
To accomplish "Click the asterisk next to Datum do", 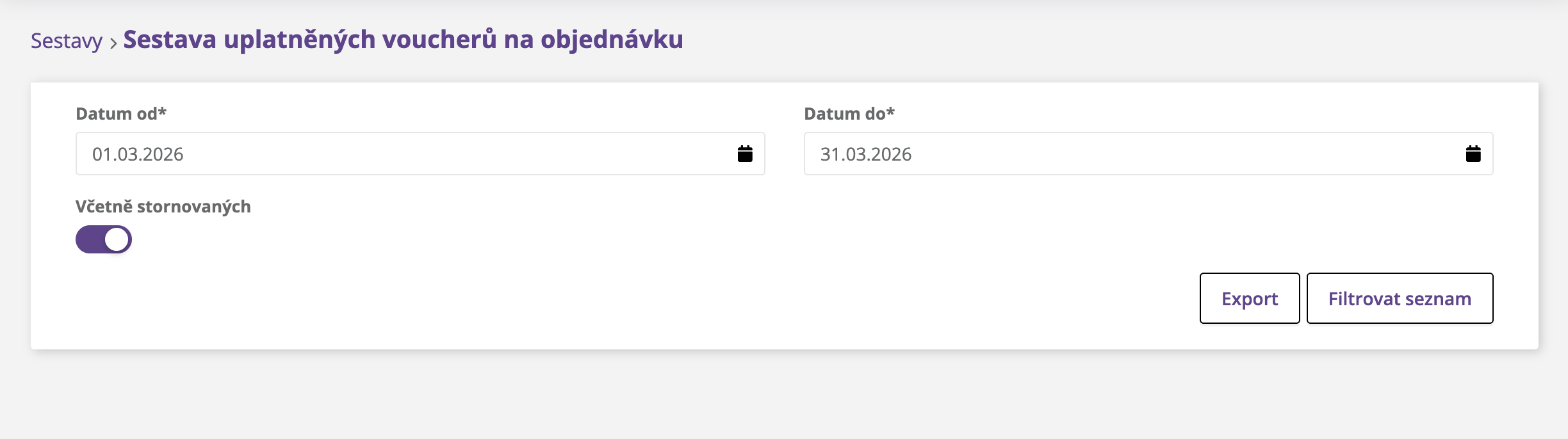I will (890, 111).
